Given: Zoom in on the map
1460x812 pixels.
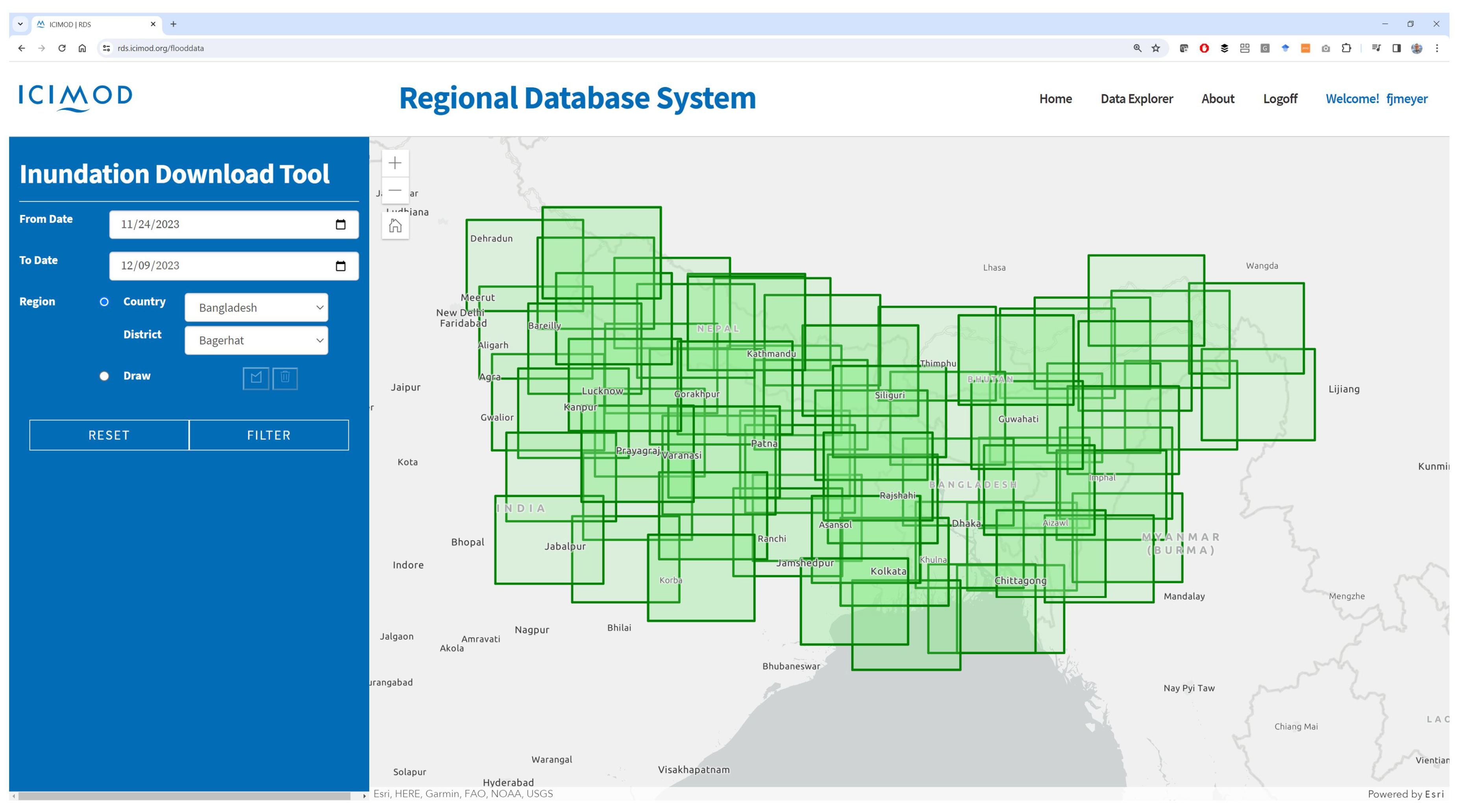Looking at the screenshot, I should pyautogui.click(x=395, y=163).
